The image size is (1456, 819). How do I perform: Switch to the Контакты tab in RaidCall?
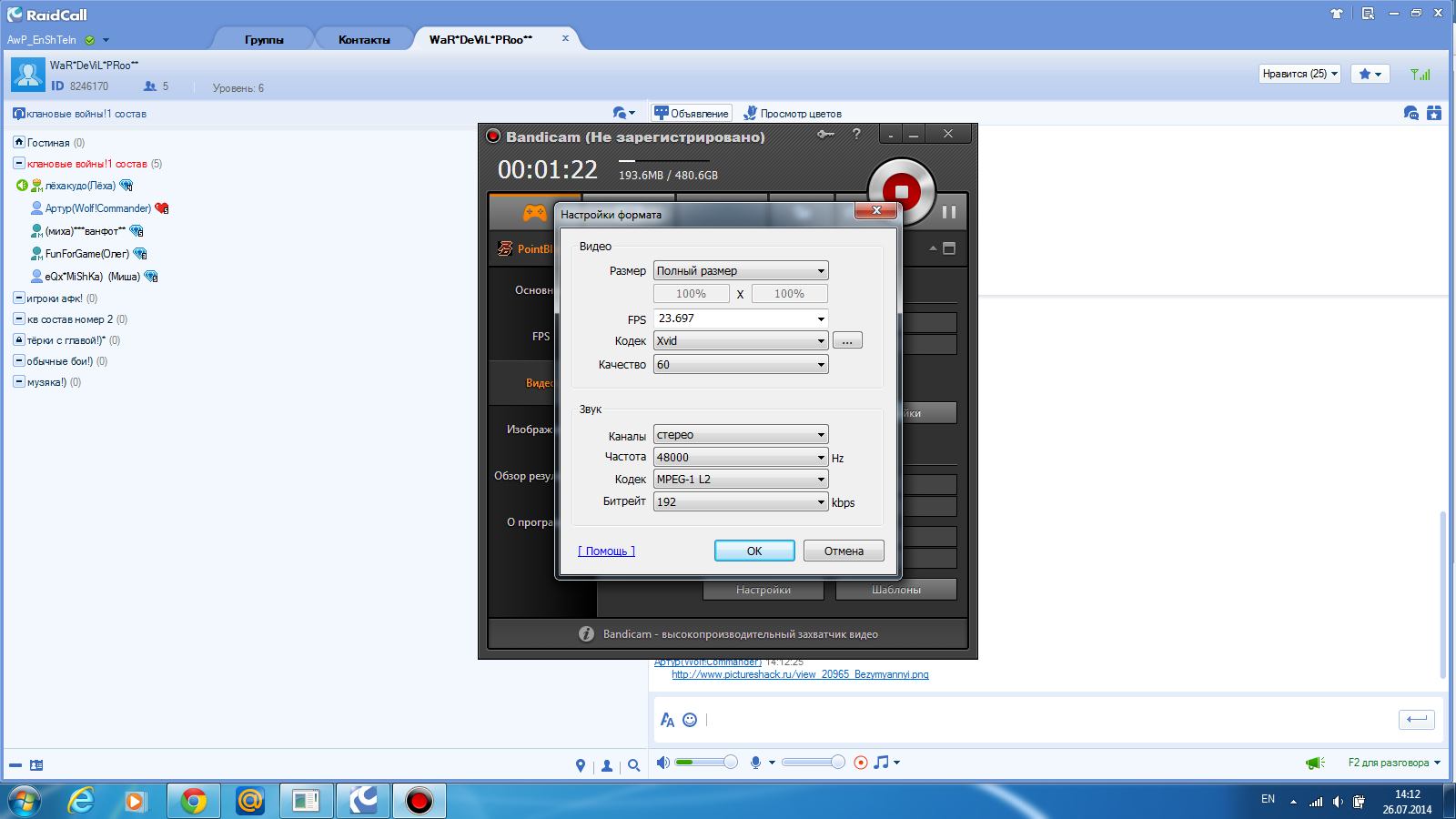pos(364,39)
